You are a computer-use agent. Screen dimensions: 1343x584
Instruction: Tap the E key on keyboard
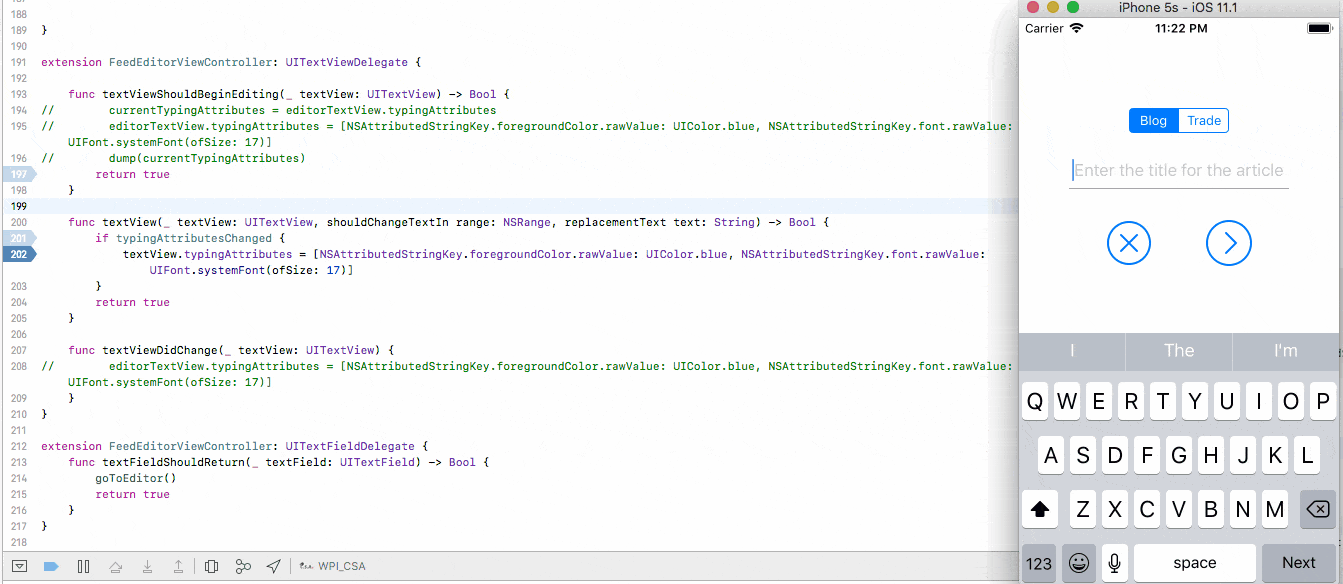coord(1099,402)
